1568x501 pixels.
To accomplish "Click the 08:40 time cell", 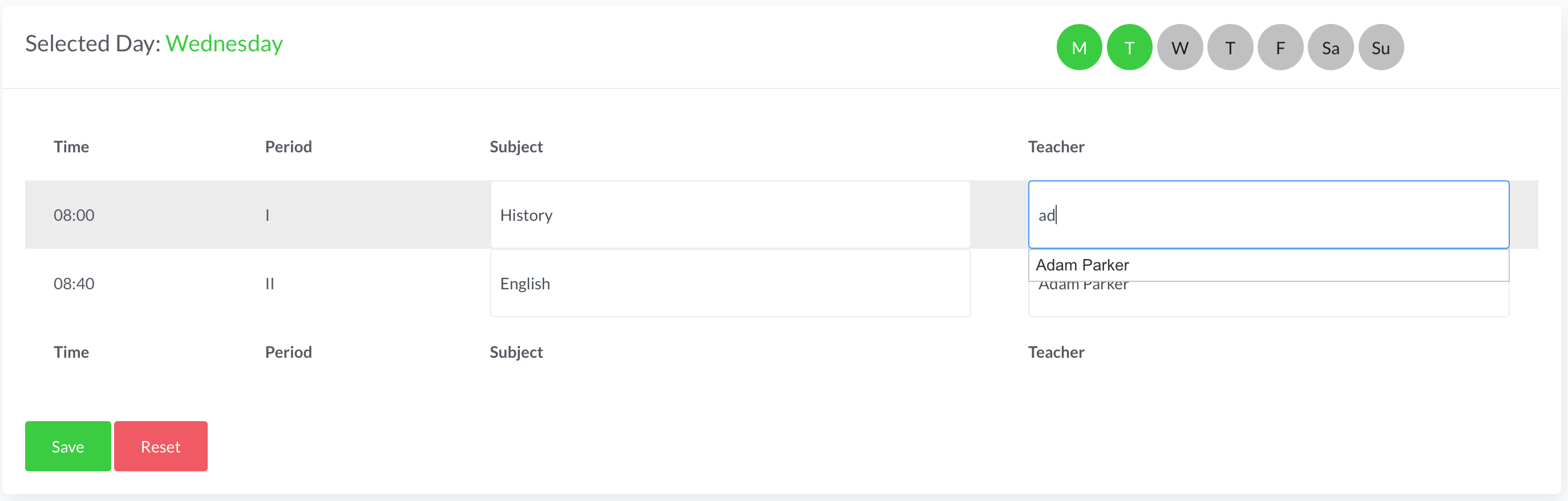I will coord(74,284).
